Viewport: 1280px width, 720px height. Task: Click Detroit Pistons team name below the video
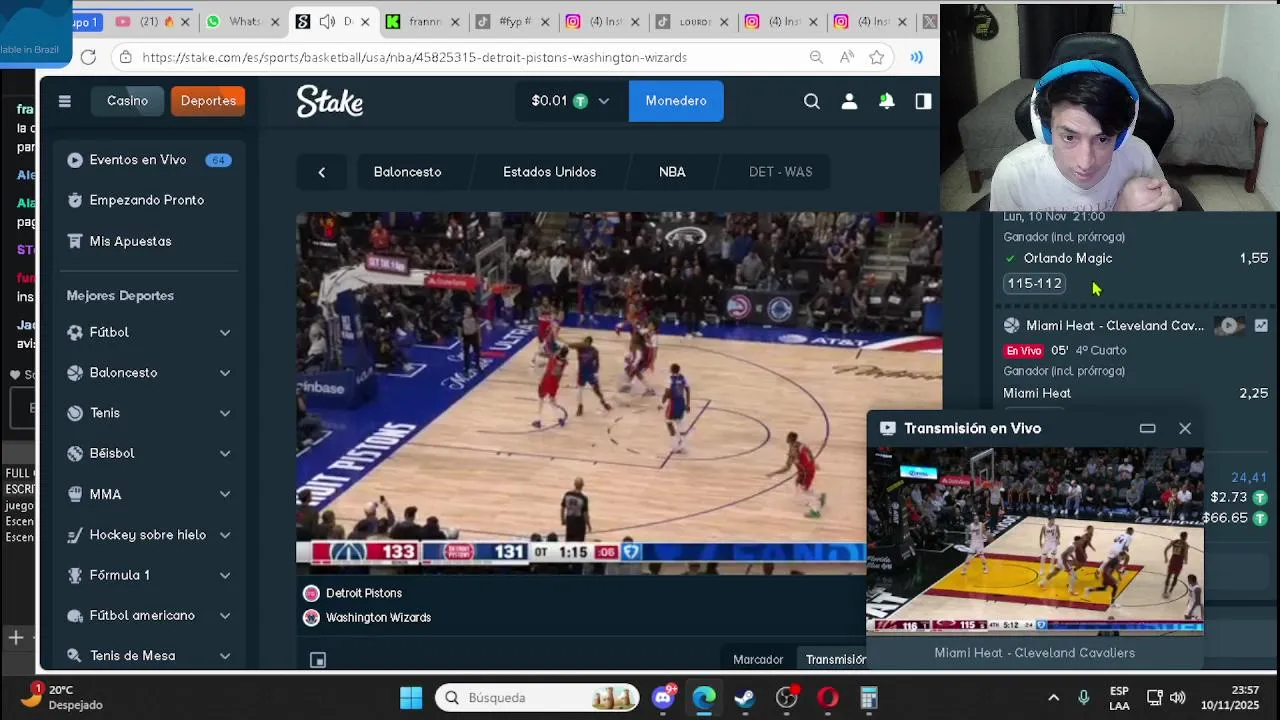(364, 593)
